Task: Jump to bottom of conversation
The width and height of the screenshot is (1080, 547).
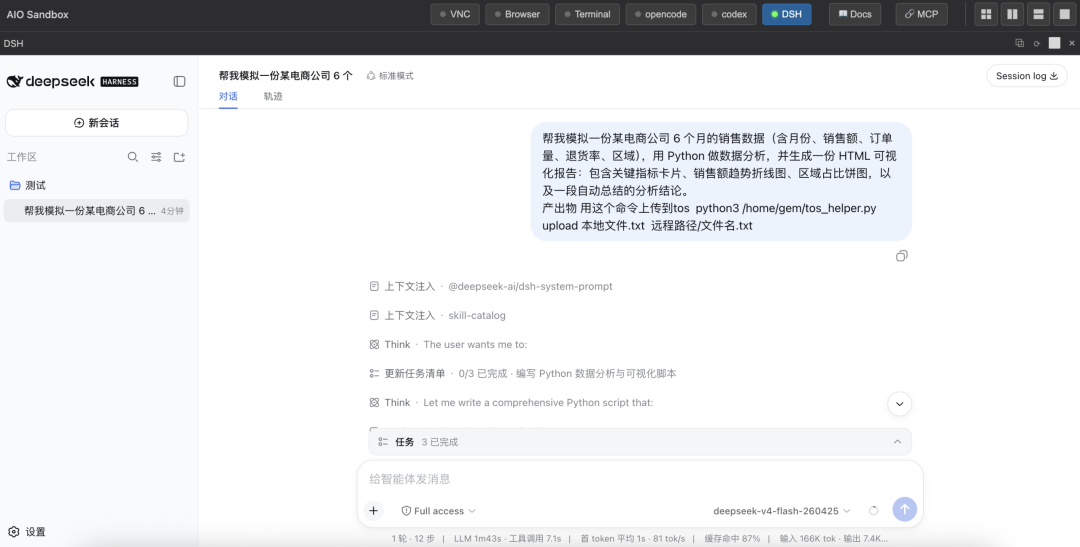Action: [x=900, y=404]
